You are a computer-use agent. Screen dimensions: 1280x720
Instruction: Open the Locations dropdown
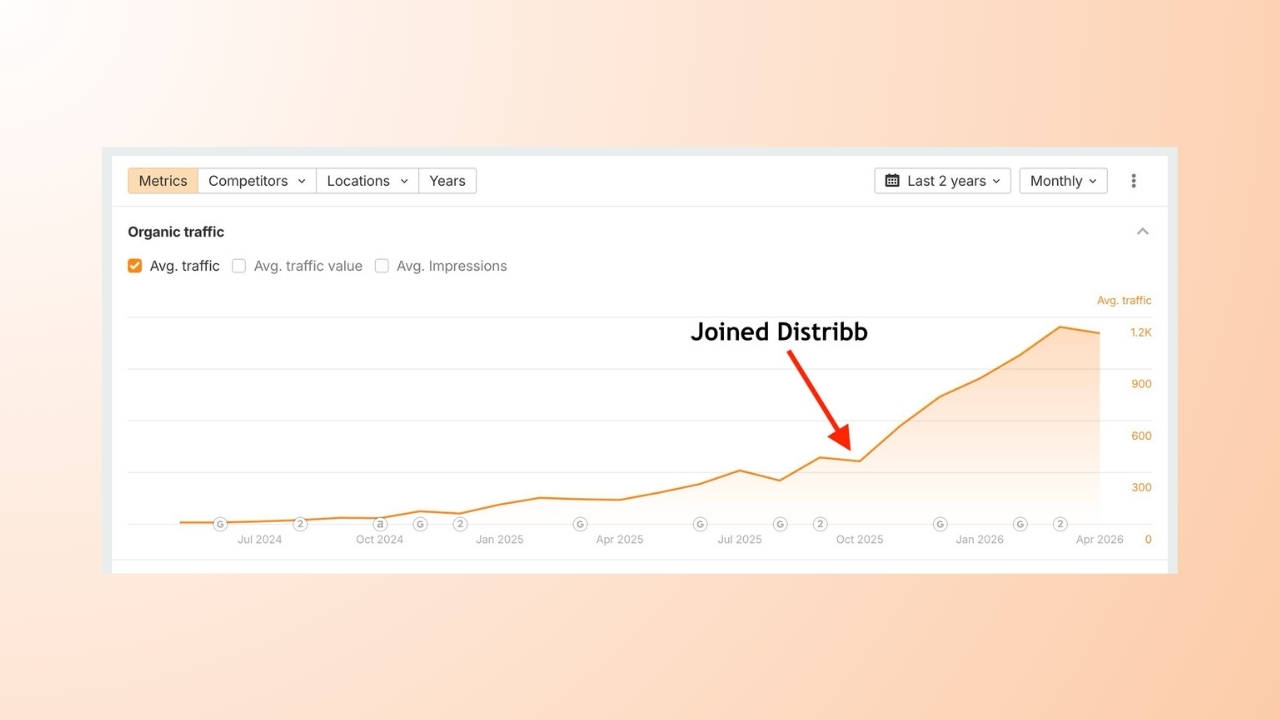pyautogui.click(x=367, y=181)
